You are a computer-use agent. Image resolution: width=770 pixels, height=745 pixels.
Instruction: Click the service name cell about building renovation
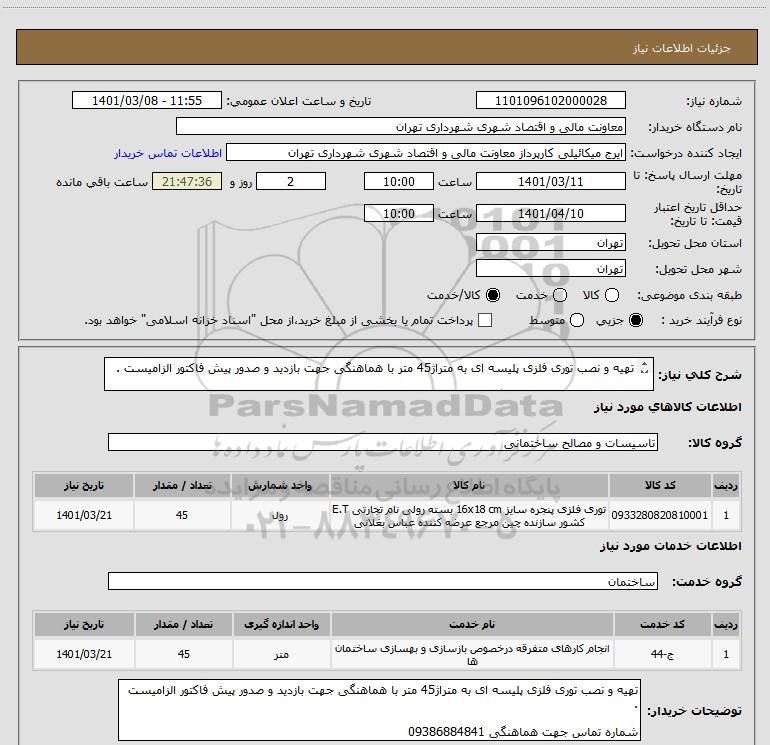coord(472,654)
